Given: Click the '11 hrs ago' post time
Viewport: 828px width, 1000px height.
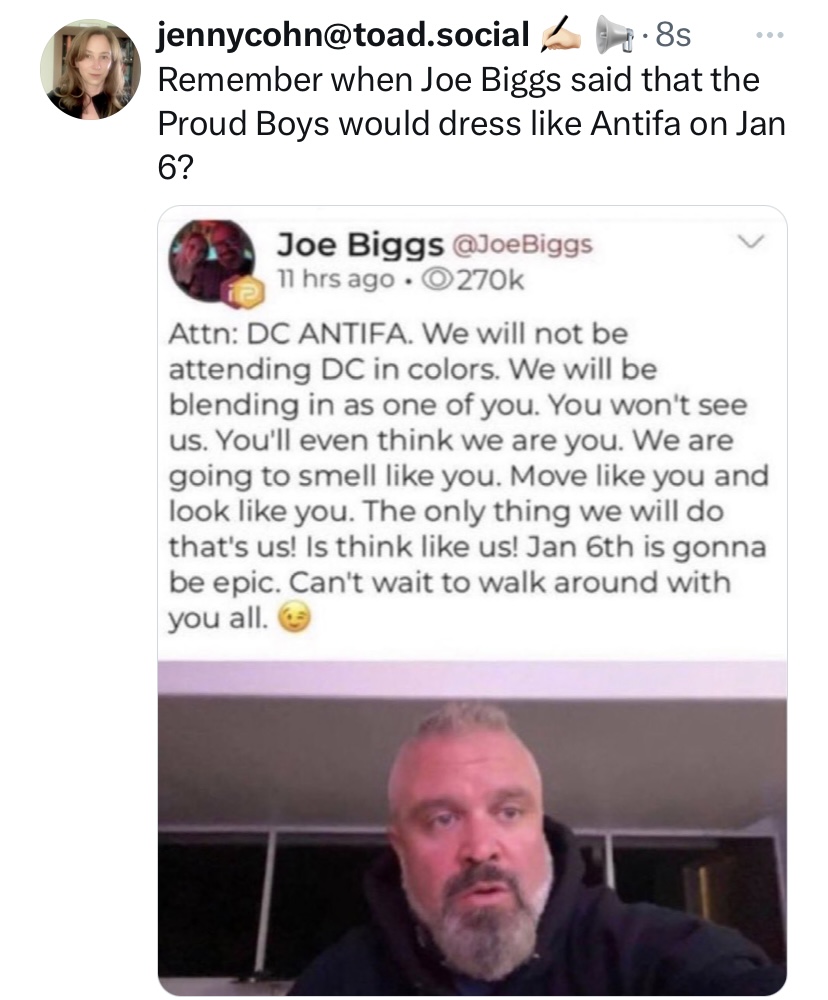Looking at the screenshot, I should [336, 279].
